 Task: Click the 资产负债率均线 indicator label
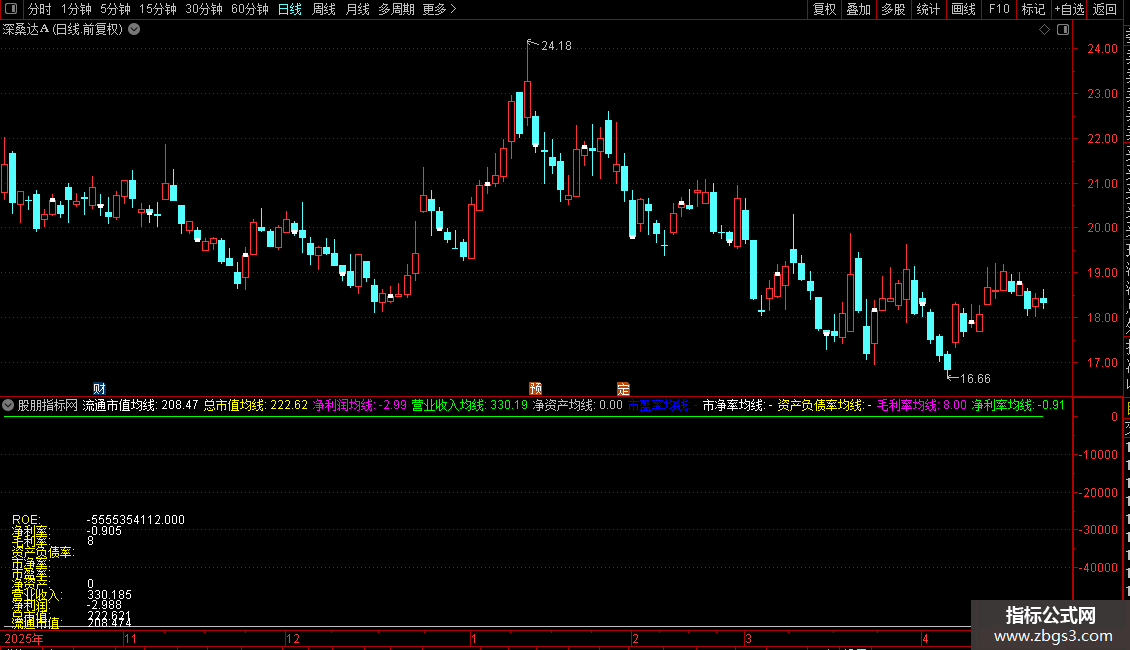(x=824, y=405)
